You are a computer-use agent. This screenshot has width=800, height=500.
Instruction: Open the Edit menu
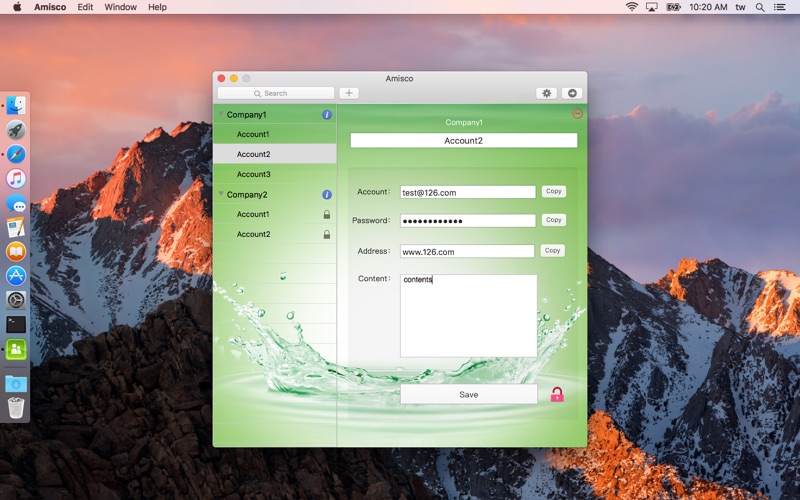(85, 7)
